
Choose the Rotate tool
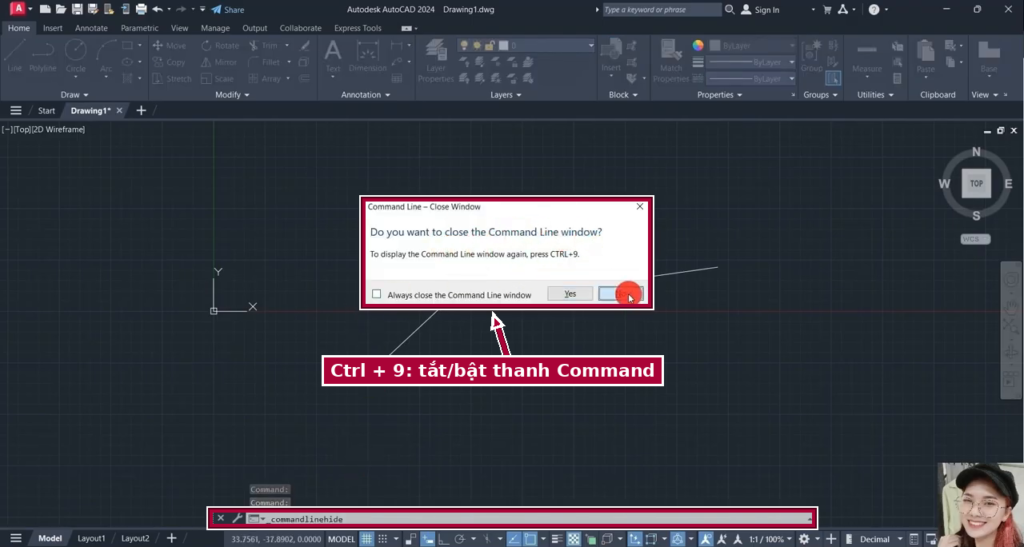click(x=220, y=46)
